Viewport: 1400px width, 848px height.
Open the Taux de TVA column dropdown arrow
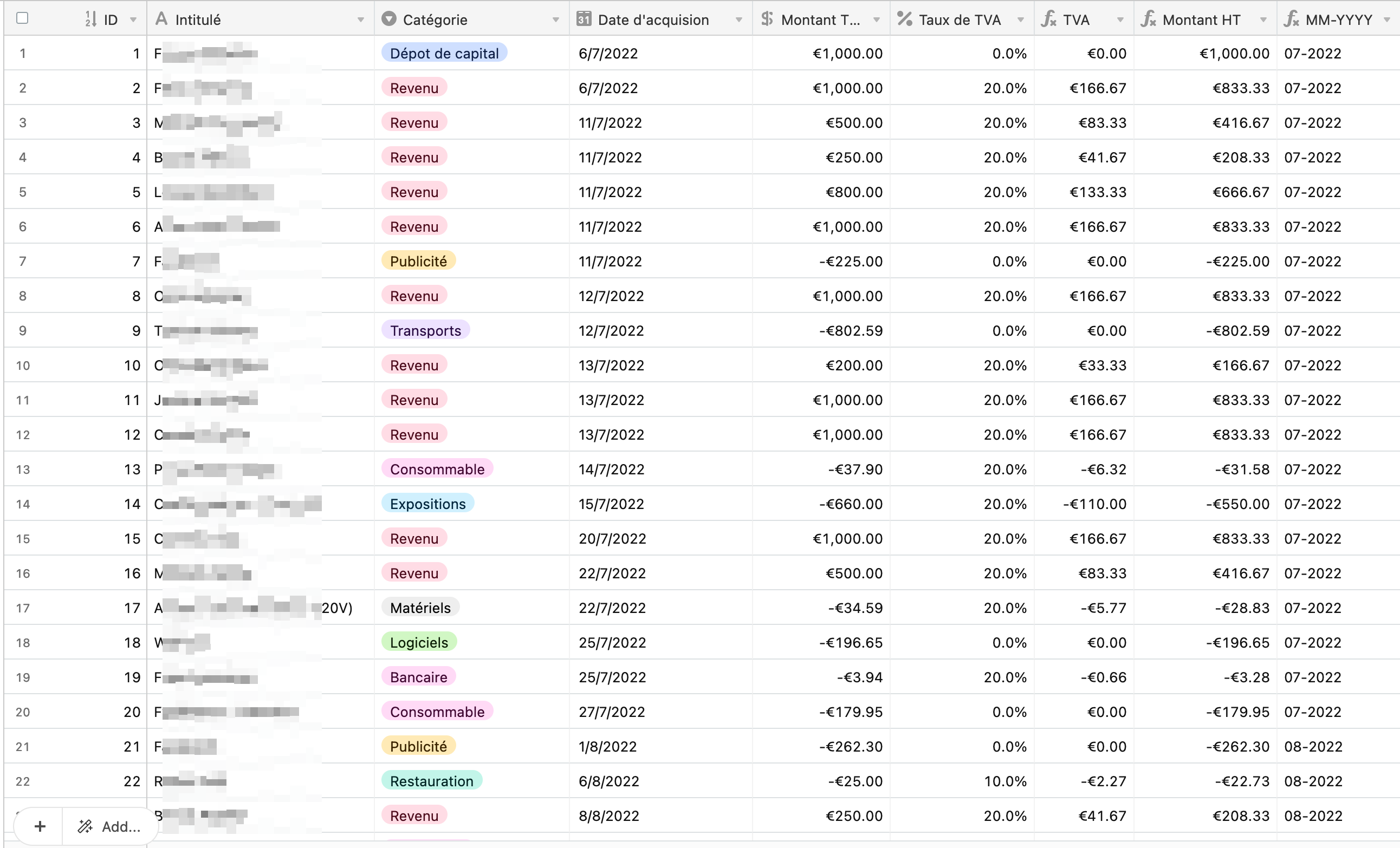1020,20
